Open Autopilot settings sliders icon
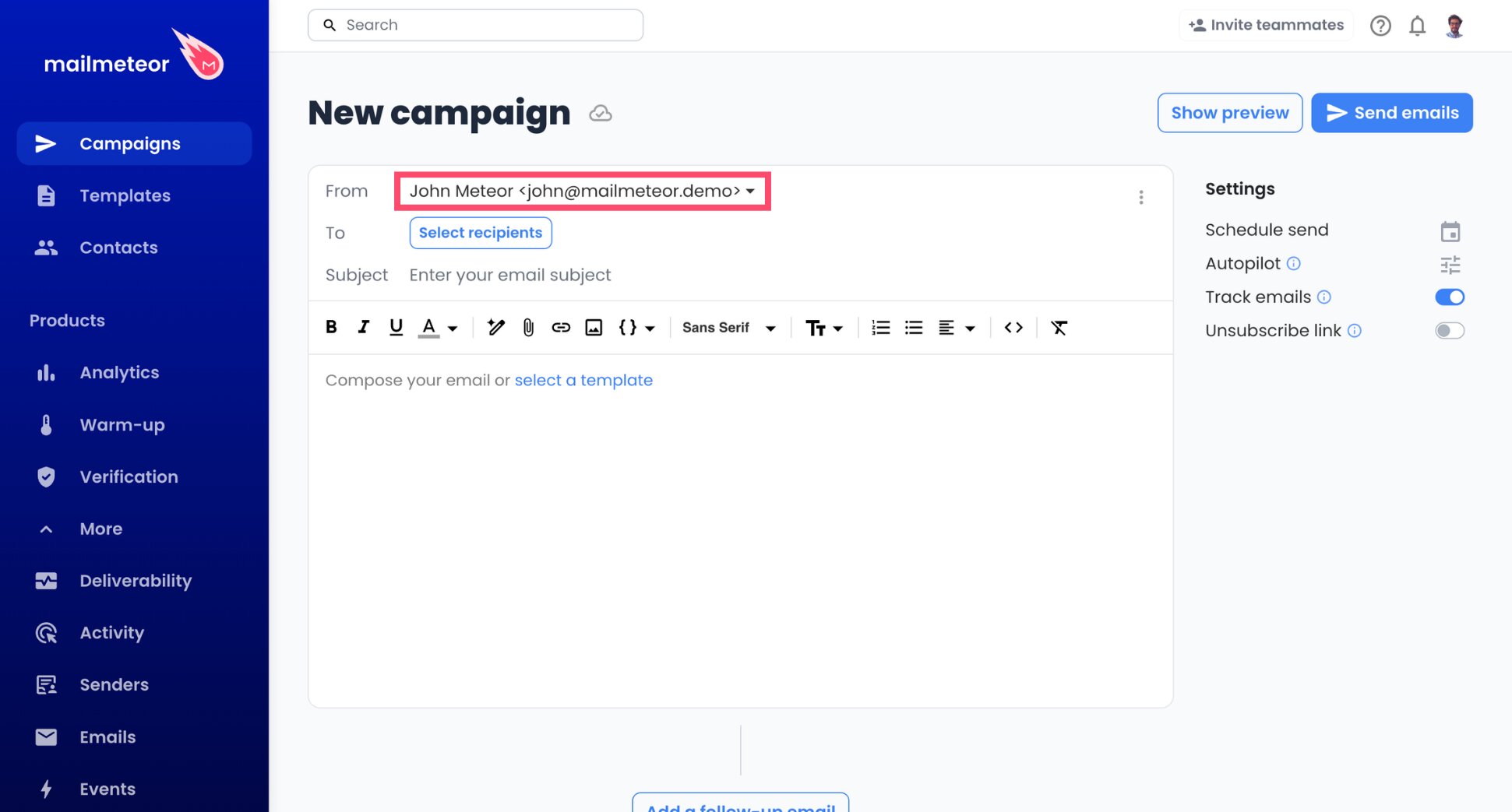The width and height of the screenshot is (1512, 812). (x=1450, y=265)
